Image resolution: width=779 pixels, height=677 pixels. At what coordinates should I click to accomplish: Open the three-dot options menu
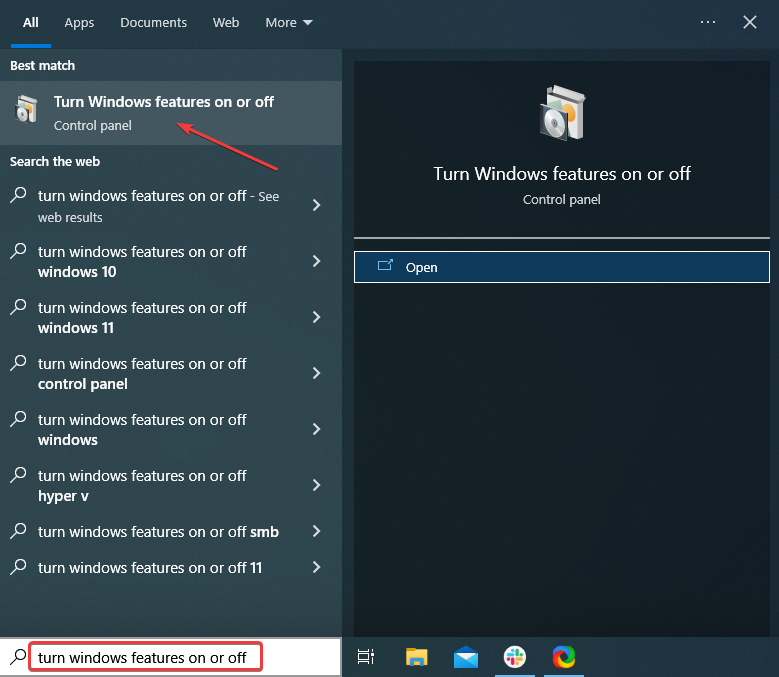click(707, 22)
